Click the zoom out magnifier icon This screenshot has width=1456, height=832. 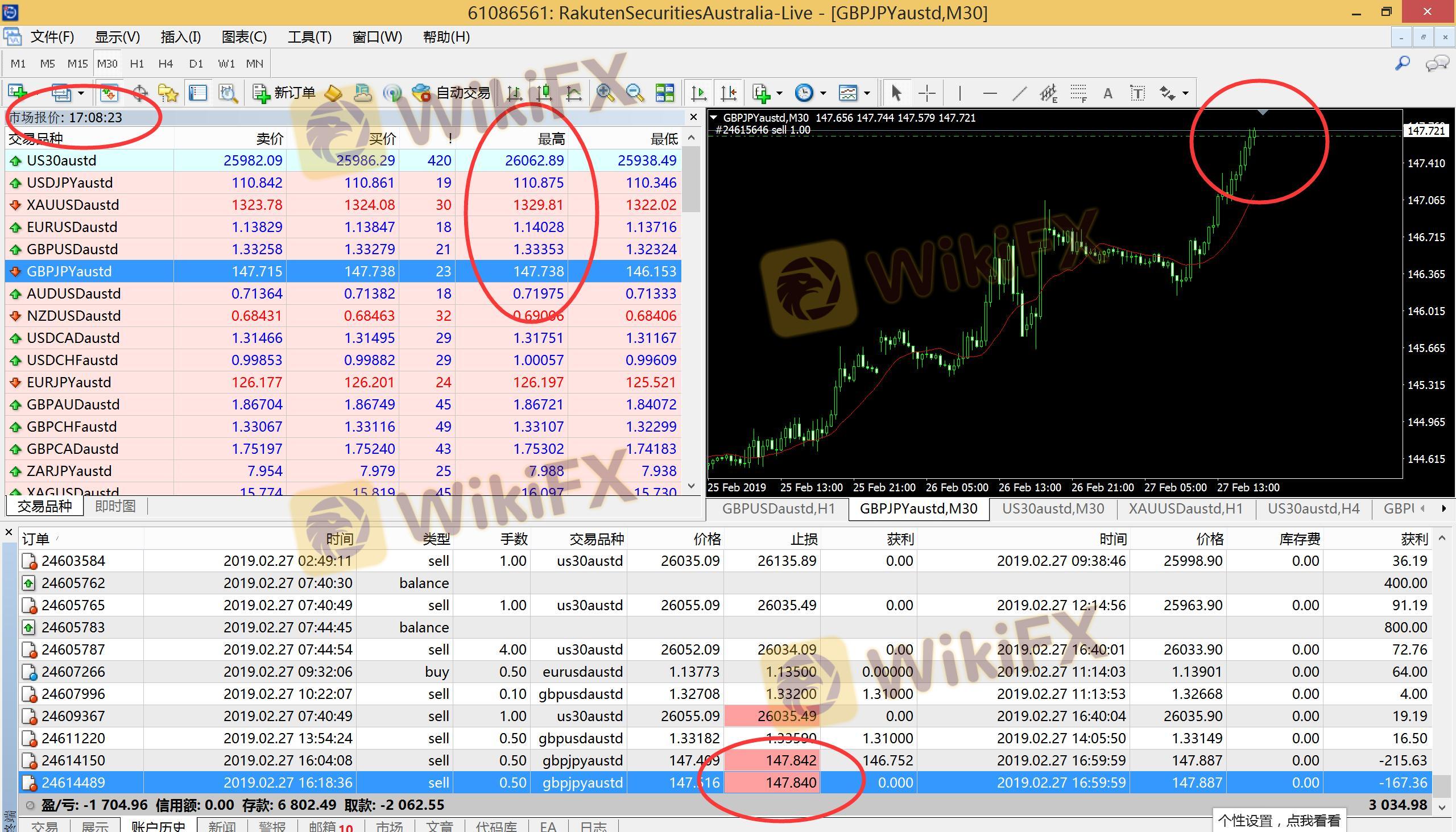(635, 93)
